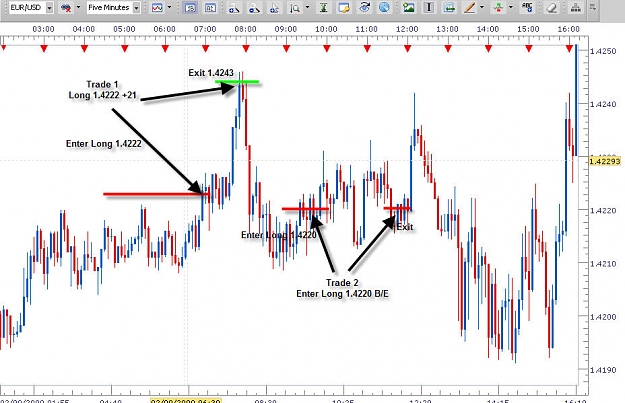Open the Five Minutes timeframe combo box
This screenshot has height=403, width=625.
tap(113, 8)
